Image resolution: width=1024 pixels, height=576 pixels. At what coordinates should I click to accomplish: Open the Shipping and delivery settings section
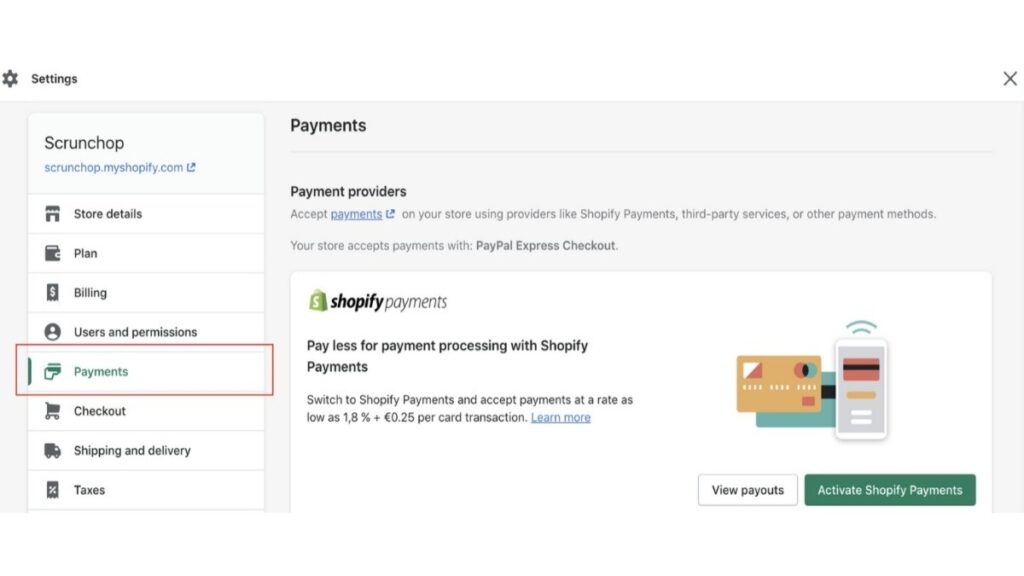131,450
